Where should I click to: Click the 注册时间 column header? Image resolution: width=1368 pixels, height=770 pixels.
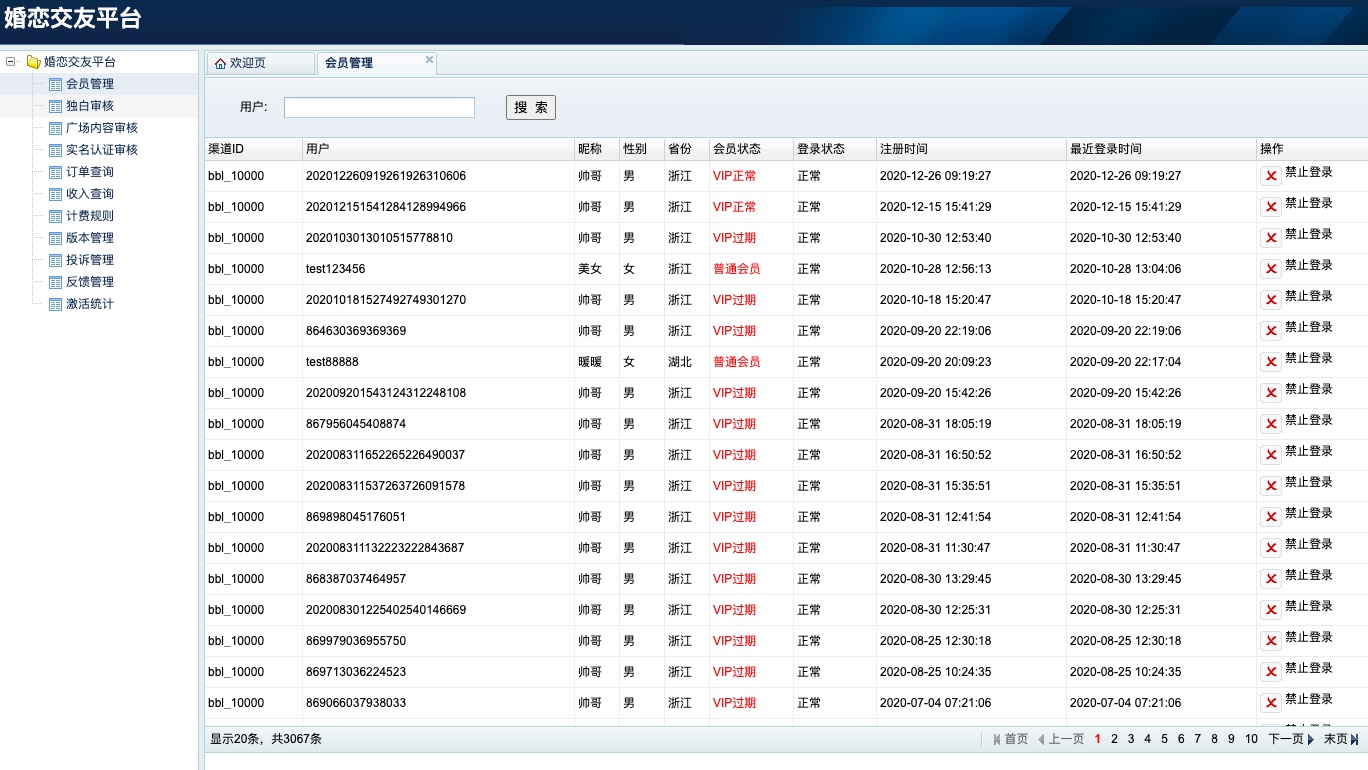[x=903, y=149]
